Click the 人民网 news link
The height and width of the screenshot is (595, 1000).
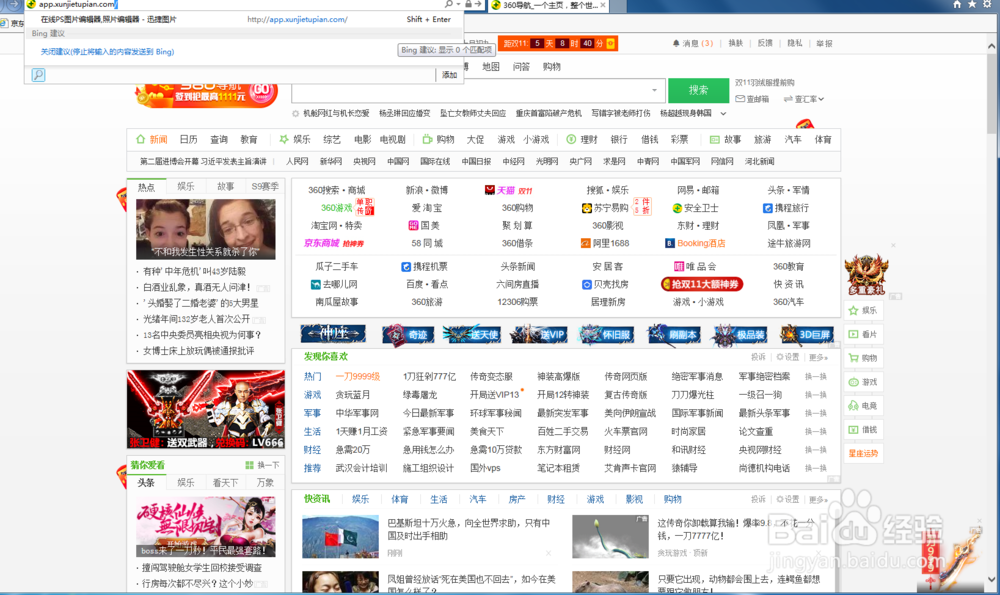pyautogui.click(x=297, y=161)
